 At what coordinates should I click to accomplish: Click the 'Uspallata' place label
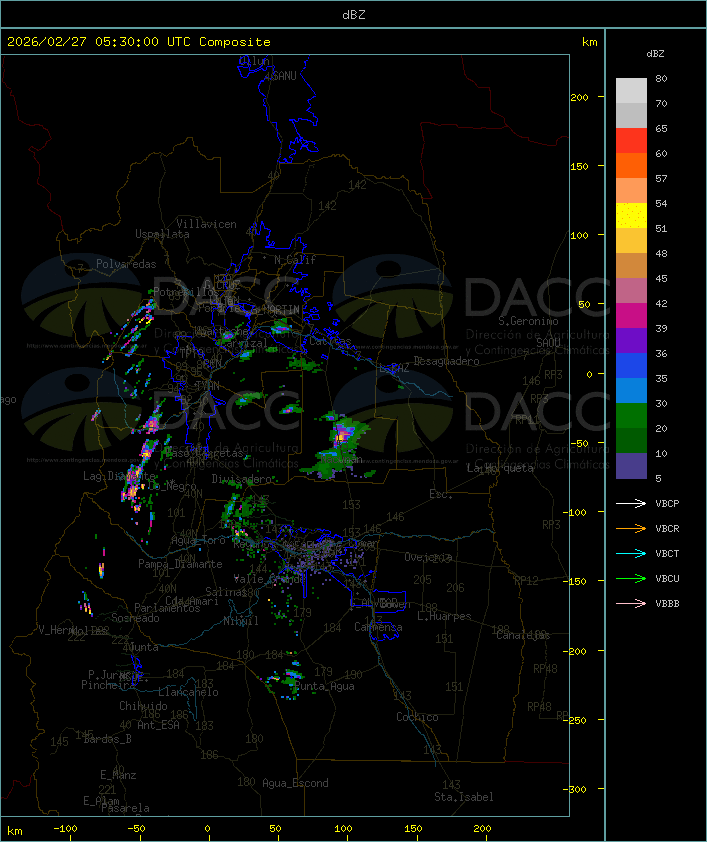tap(162, 234)
